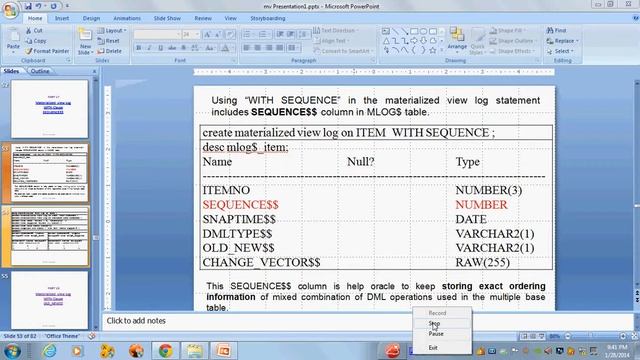Click the Office button orb
The width and height of the screenshot is (640, 360).
click(x=10, y=10)
